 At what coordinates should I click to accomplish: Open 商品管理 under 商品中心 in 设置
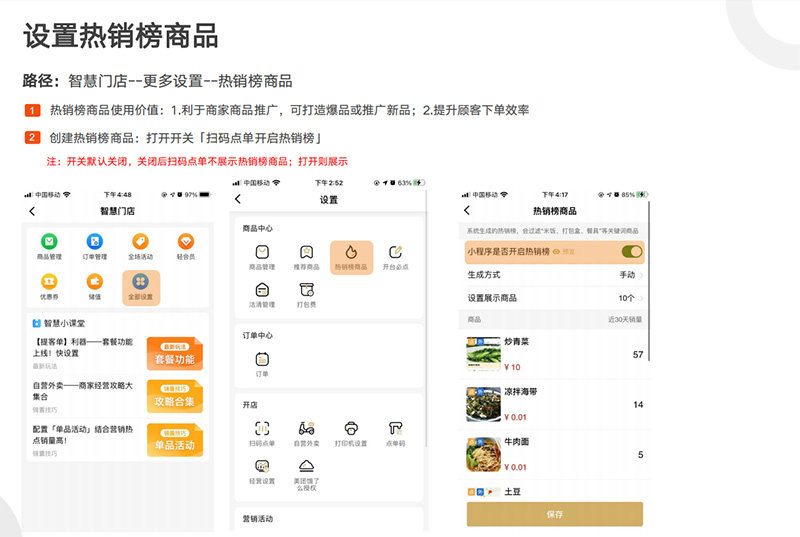click(x=262, y=252)
